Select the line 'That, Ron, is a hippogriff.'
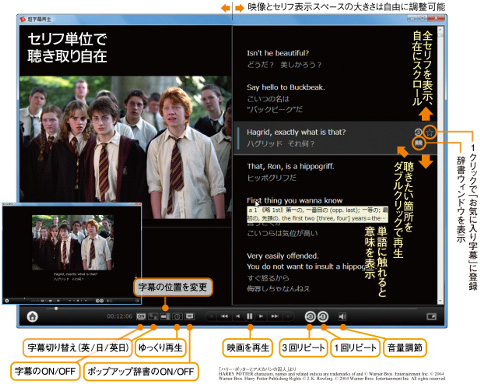The width and height of the screenshot is (480, 384). pyautogui.click(x=290, y=166)
